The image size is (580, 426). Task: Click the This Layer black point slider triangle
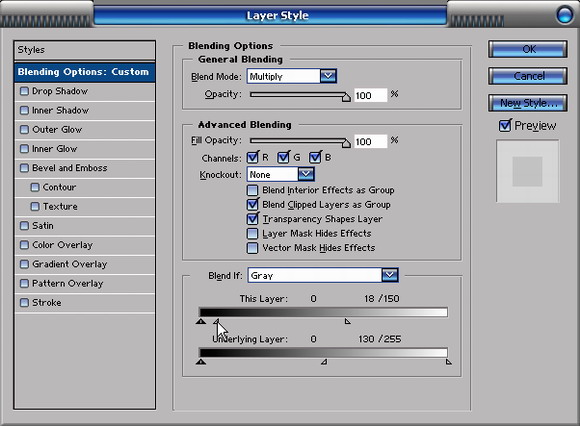201,321
